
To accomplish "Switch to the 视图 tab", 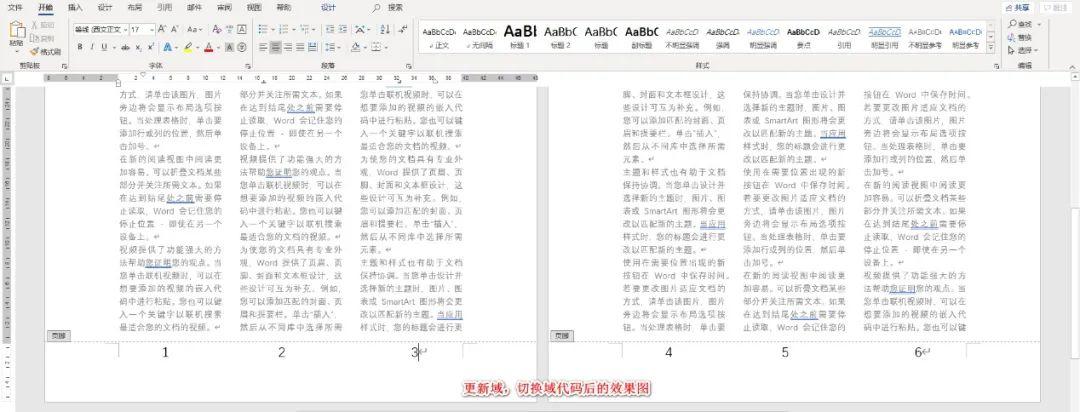I will click(x=254, y=8).
